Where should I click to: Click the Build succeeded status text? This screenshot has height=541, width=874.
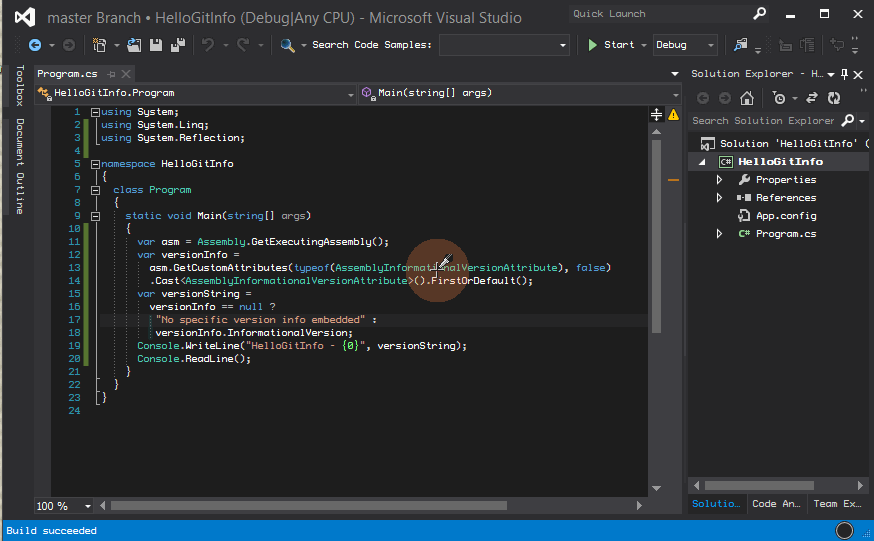pyautogui.click(x=51, y=531)
